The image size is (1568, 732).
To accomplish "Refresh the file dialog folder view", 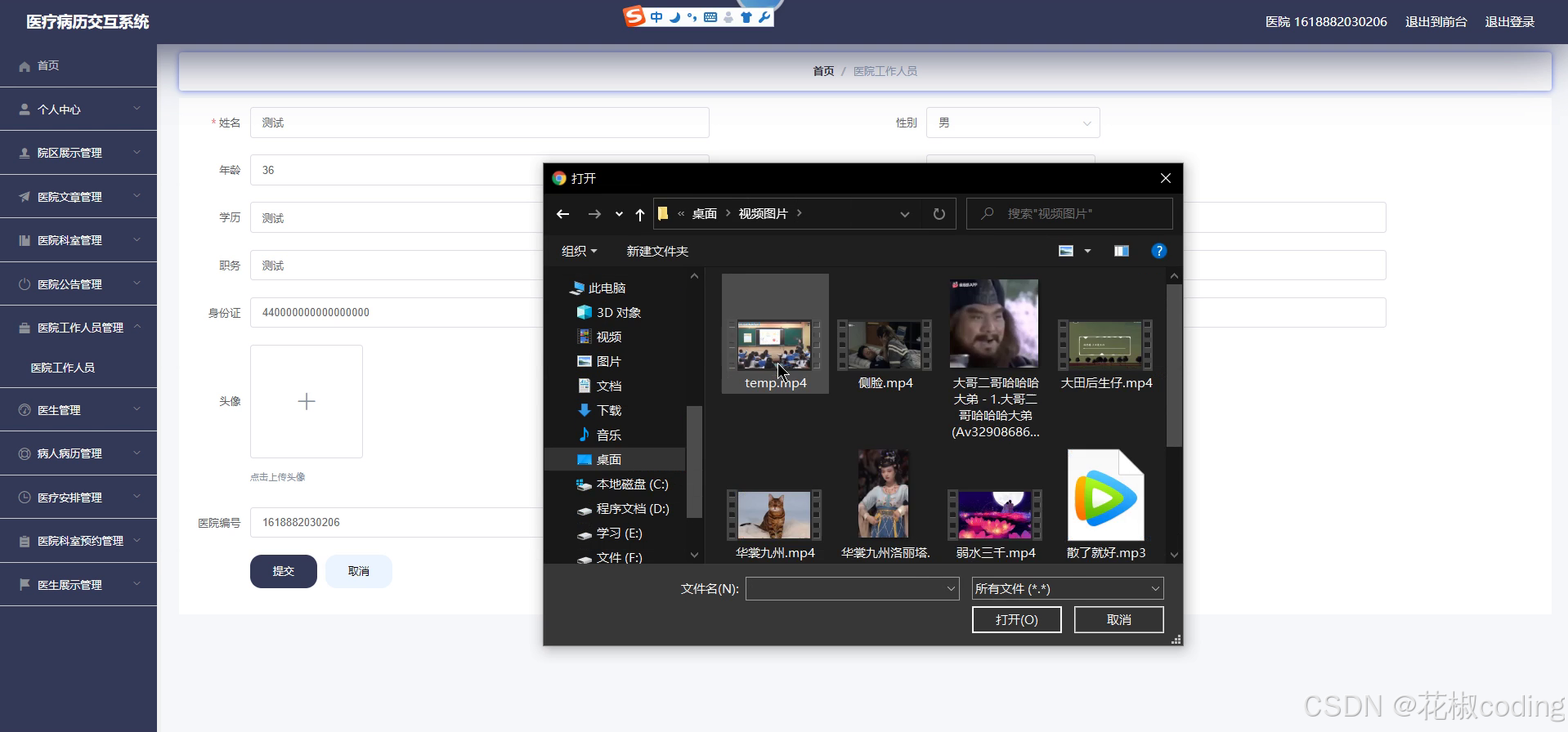I will [939, 214].
